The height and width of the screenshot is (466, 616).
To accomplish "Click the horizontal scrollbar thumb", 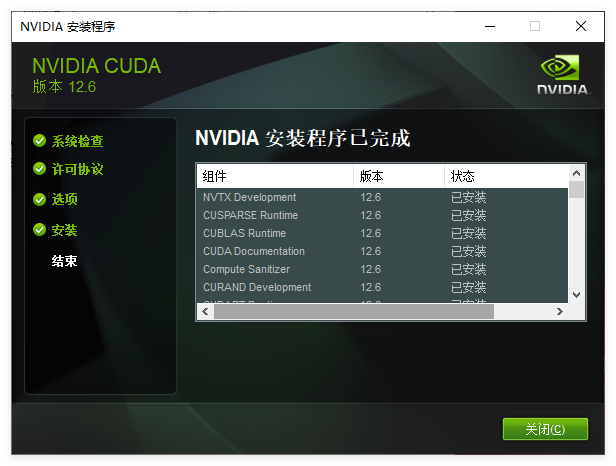I will 354,312.
